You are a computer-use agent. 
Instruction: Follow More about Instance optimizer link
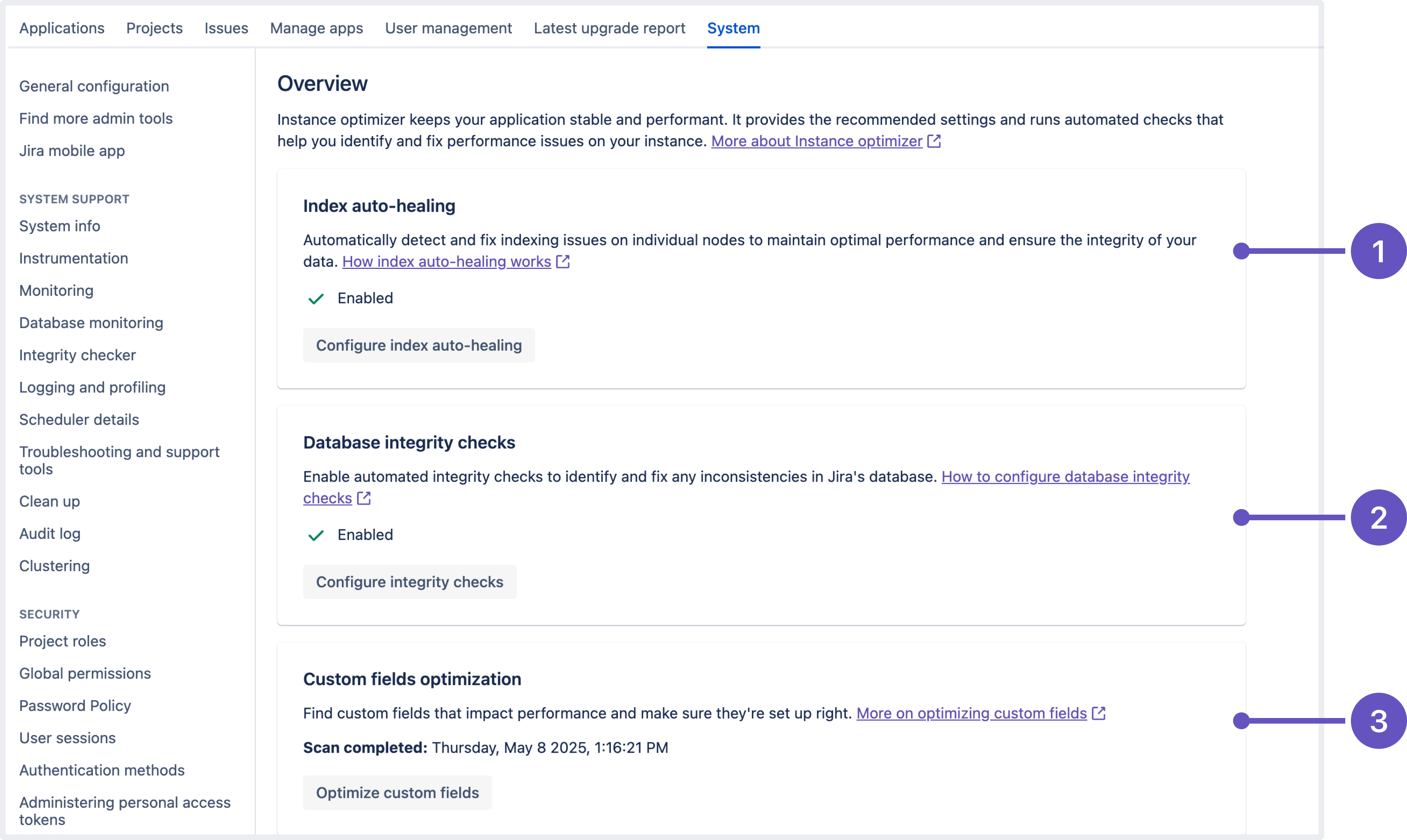pos(816,141)
